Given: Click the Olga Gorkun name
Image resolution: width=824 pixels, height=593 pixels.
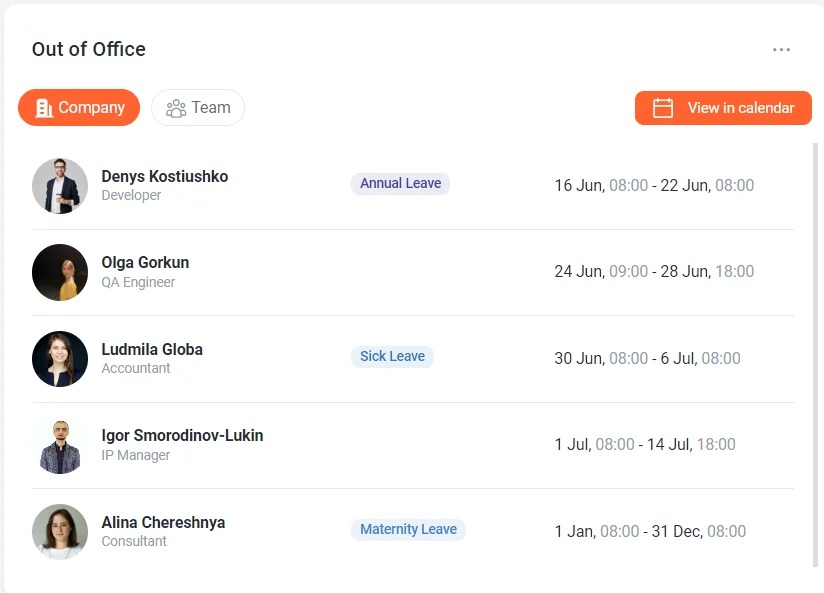Looking at the screenshot, I should pyautogui.click(x=145, y=263).
